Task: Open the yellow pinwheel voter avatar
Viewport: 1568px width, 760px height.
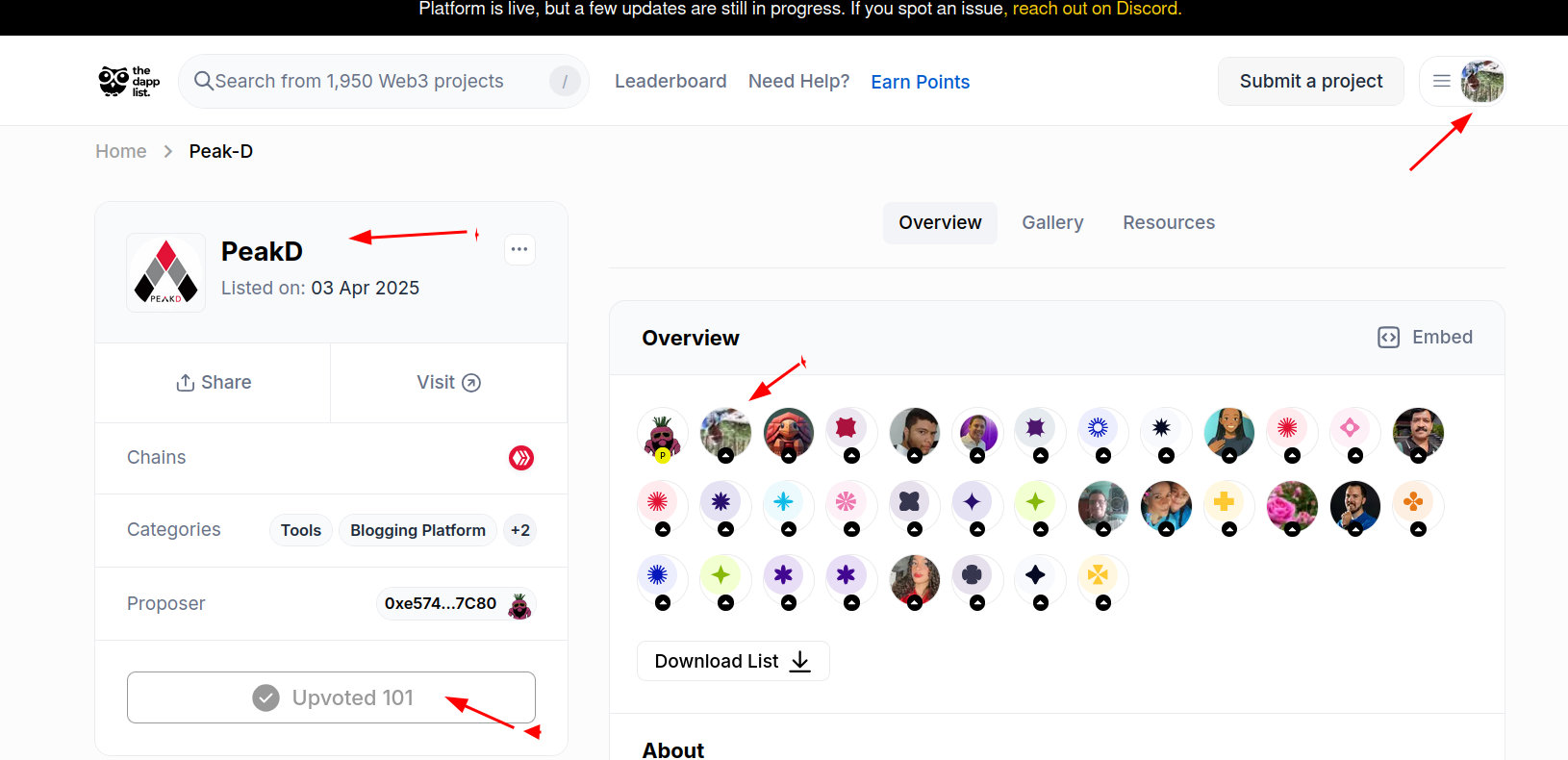Action: click(1103, 581)
